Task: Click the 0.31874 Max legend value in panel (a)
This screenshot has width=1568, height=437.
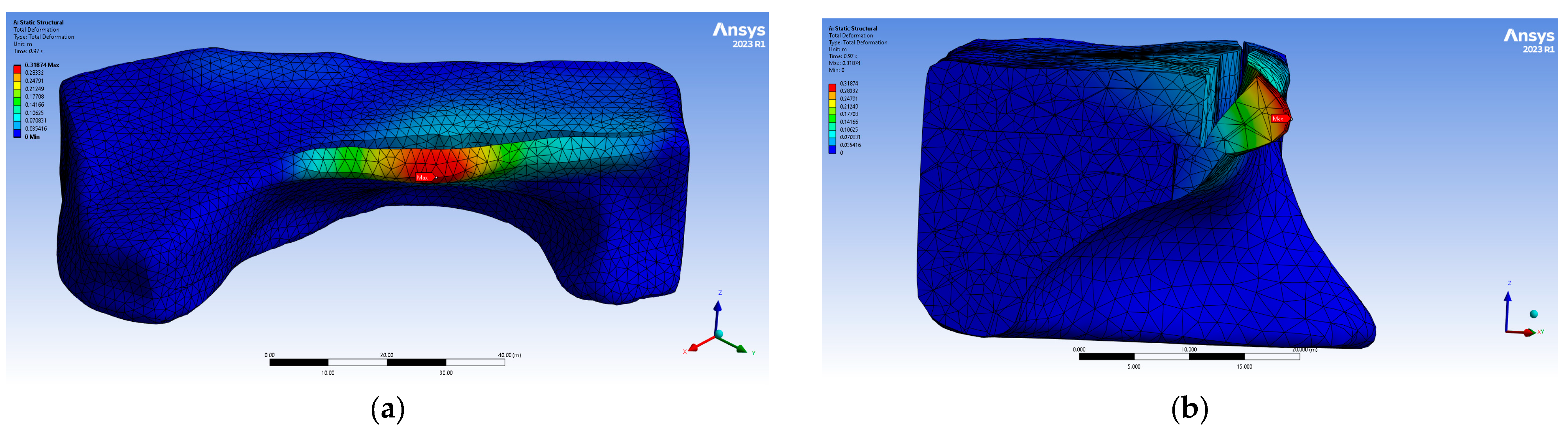Action: 41,65
